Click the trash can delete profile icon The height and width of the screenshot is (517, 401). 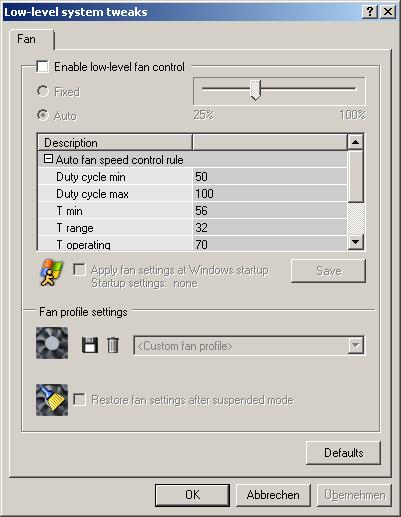[113, 345]
